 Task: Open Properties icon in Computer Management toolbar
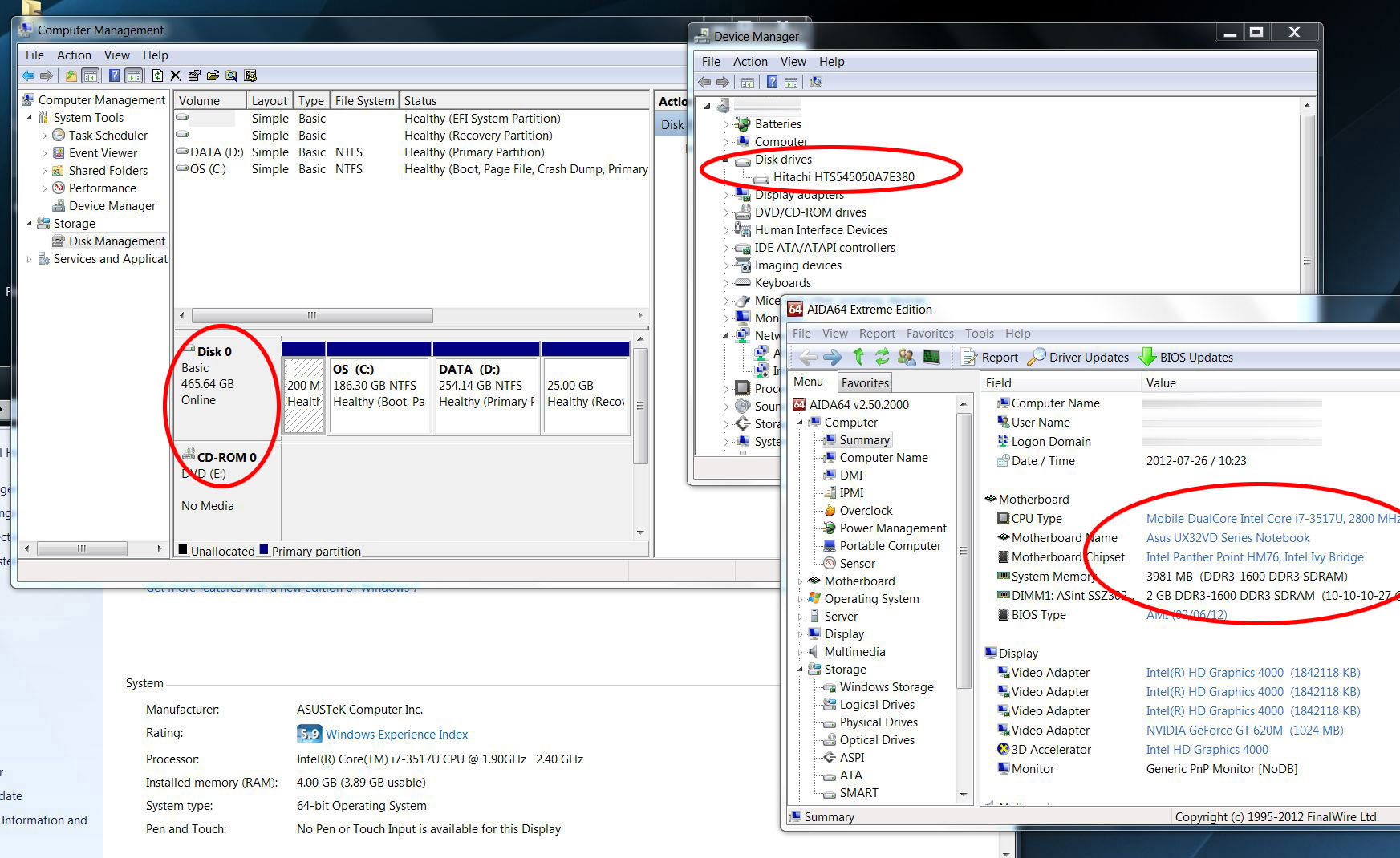click(194, 75)
